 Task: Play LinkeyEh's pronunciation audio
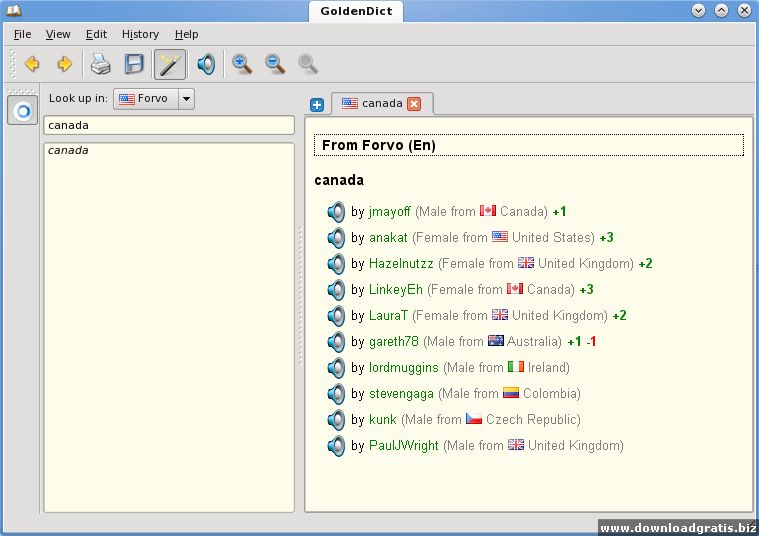pos(336,290)
